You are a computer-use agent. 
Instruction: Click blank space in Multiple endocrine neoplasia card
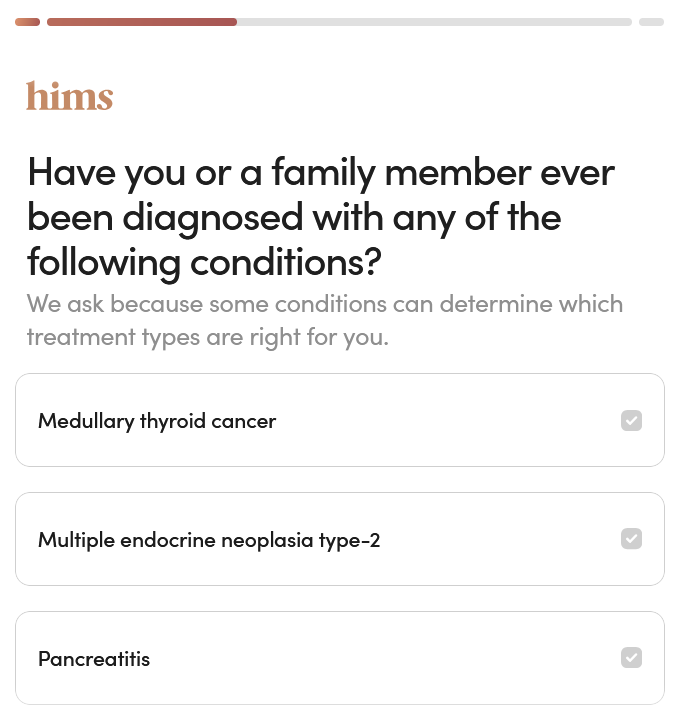click(500, 540)
